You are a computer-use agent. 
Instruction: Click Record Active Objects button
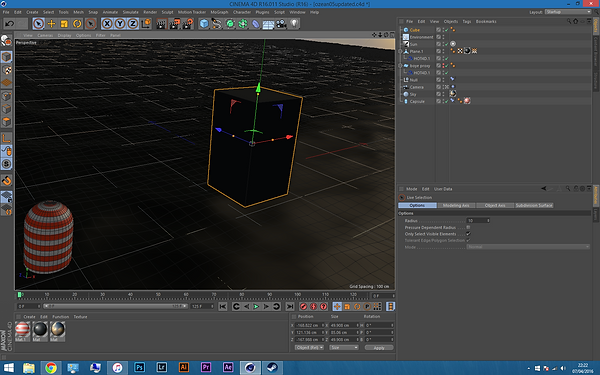coord(303,307)
